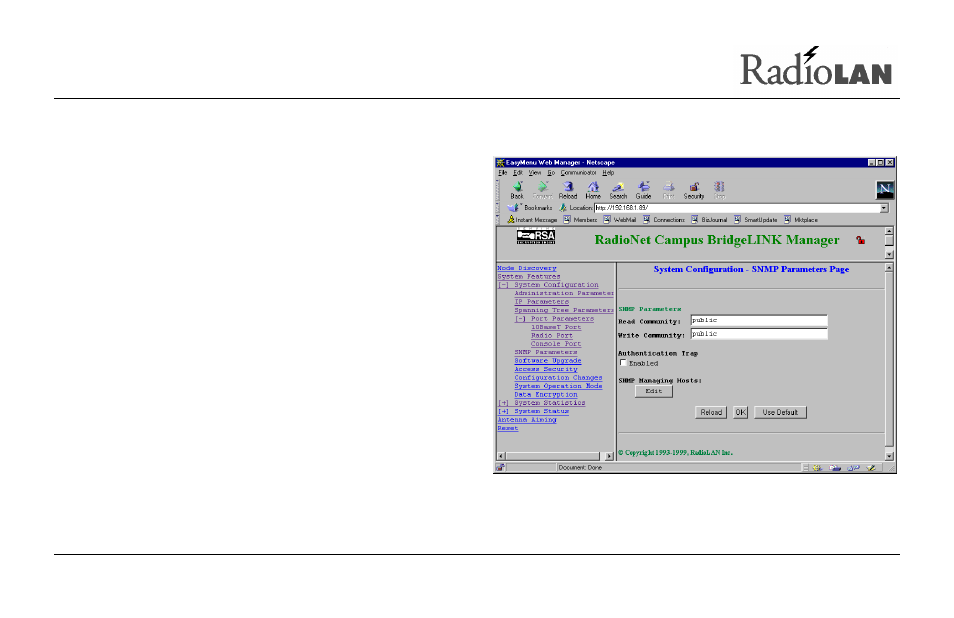Click the Back toolbar button
Viewport: 954px width, 618px height.
click(x=517, y=190)
